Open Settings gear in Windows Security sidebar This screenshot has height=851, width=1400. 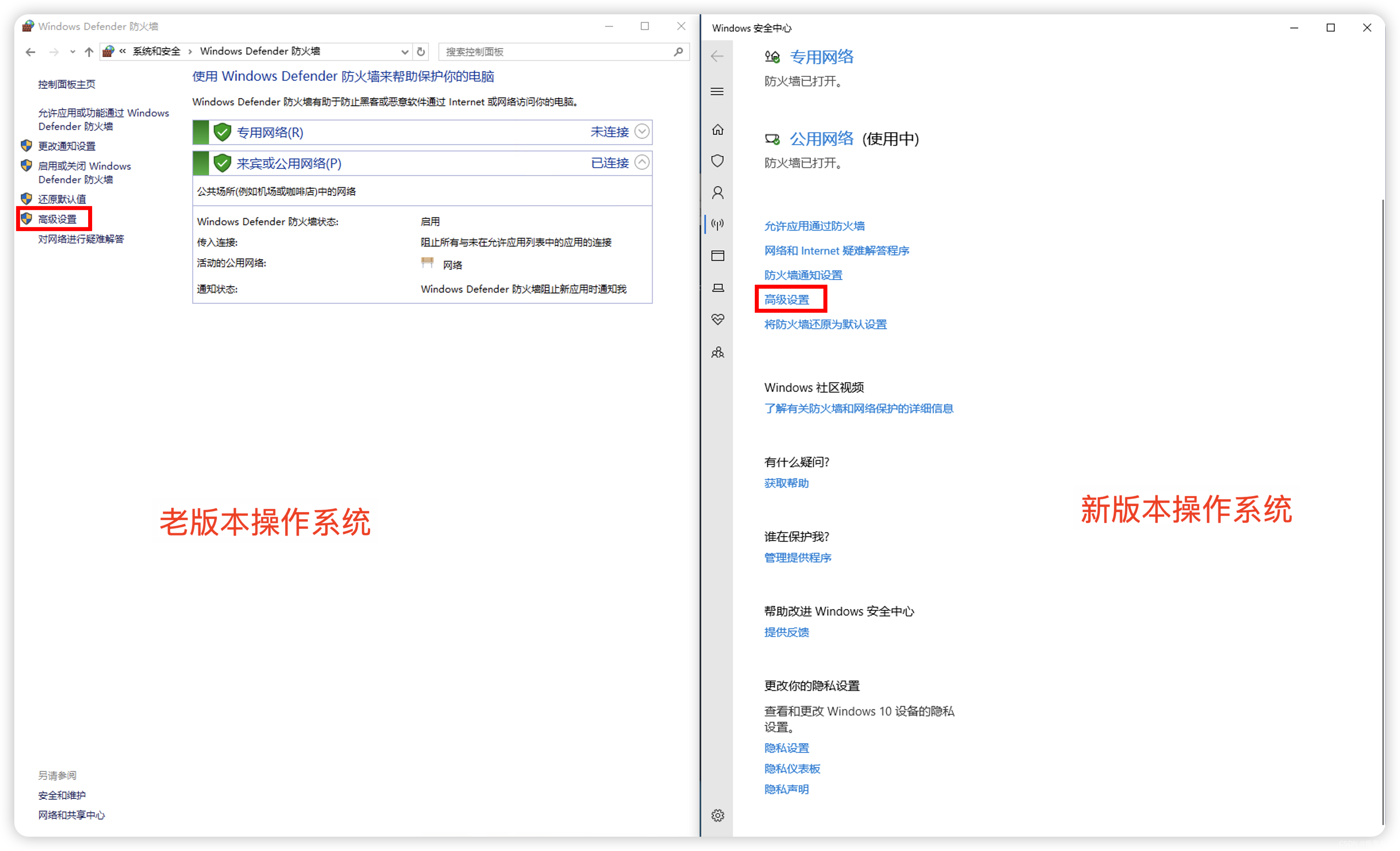[x=717, y=815]
